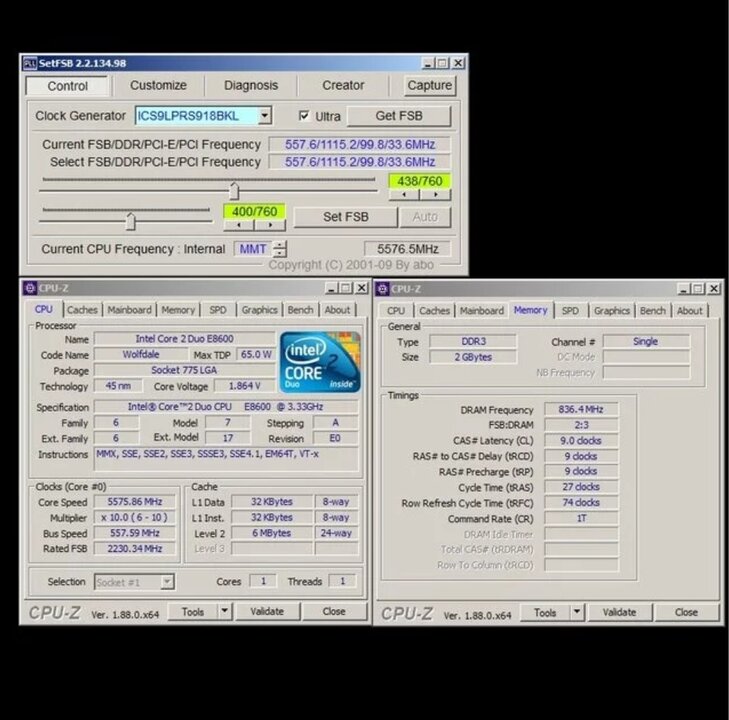Click the upper FSB slider thumb
The height and width of the screenshot is (720, 729).
234,191
